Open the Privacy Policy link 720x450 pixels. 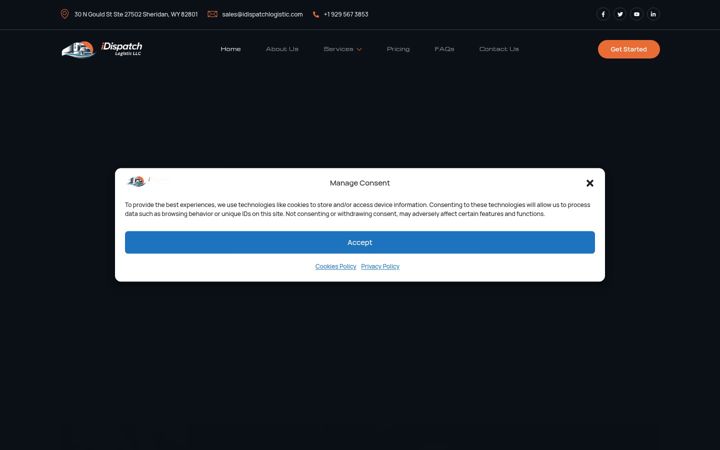coord(380,266)
